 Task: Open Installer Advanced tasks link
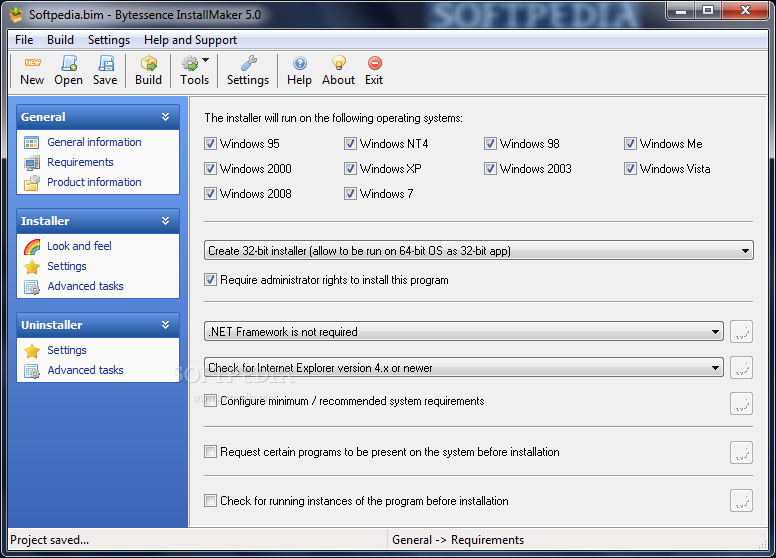click(85, 286)
